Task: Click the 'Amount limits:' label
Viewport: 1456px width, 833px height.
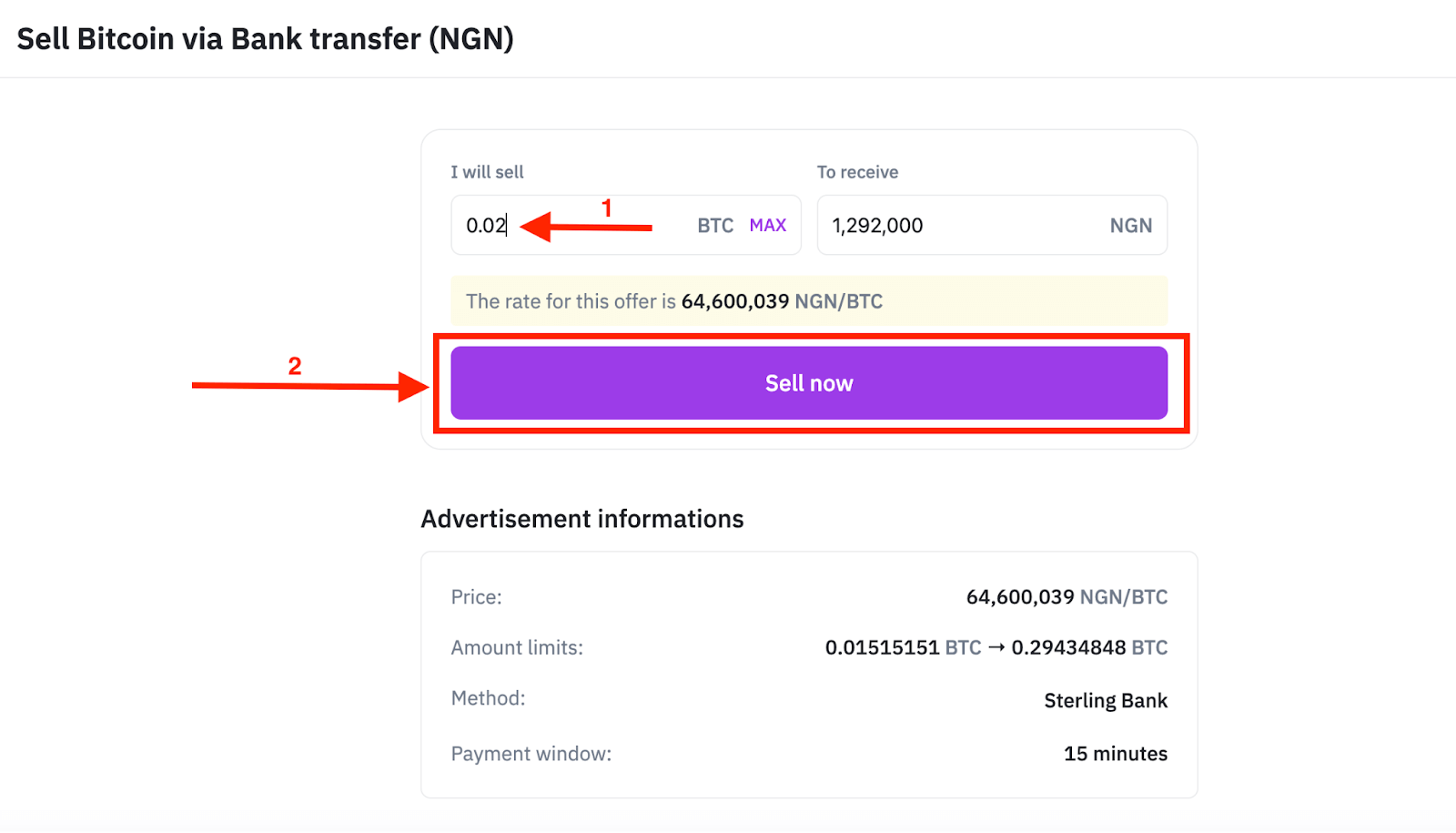Action: click(516, 648)
